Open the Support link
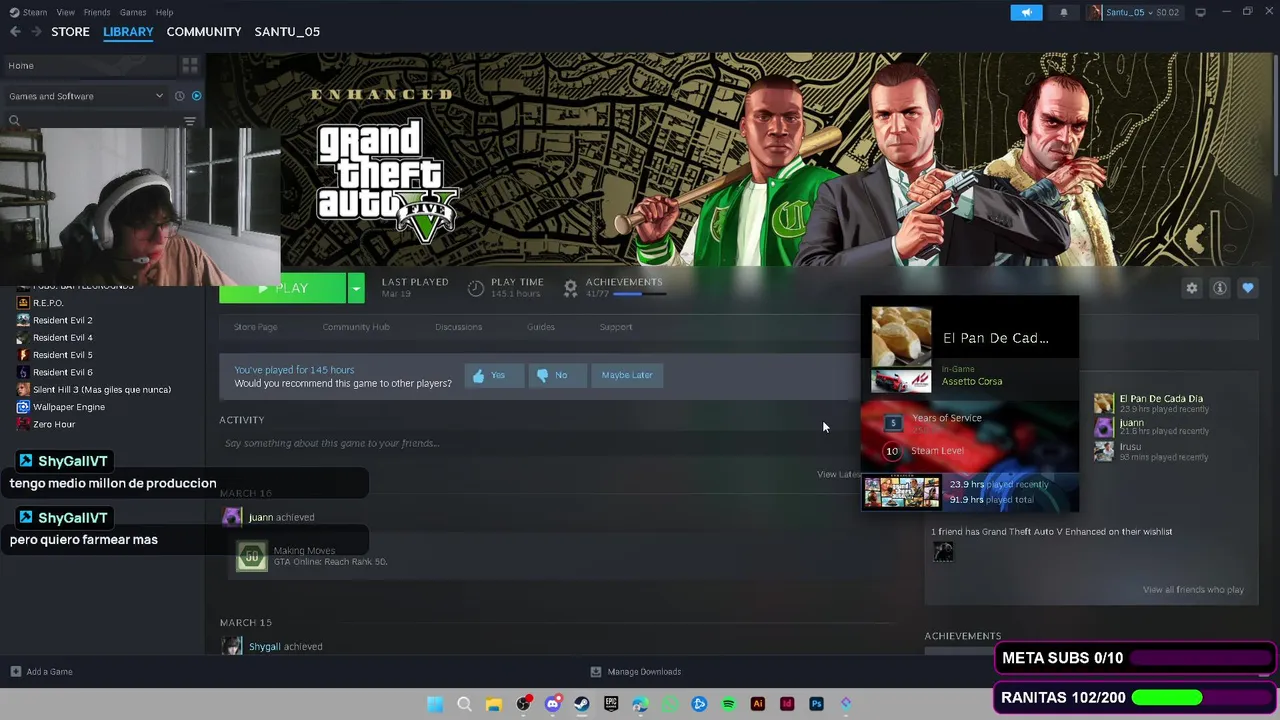 pos(616,327)
